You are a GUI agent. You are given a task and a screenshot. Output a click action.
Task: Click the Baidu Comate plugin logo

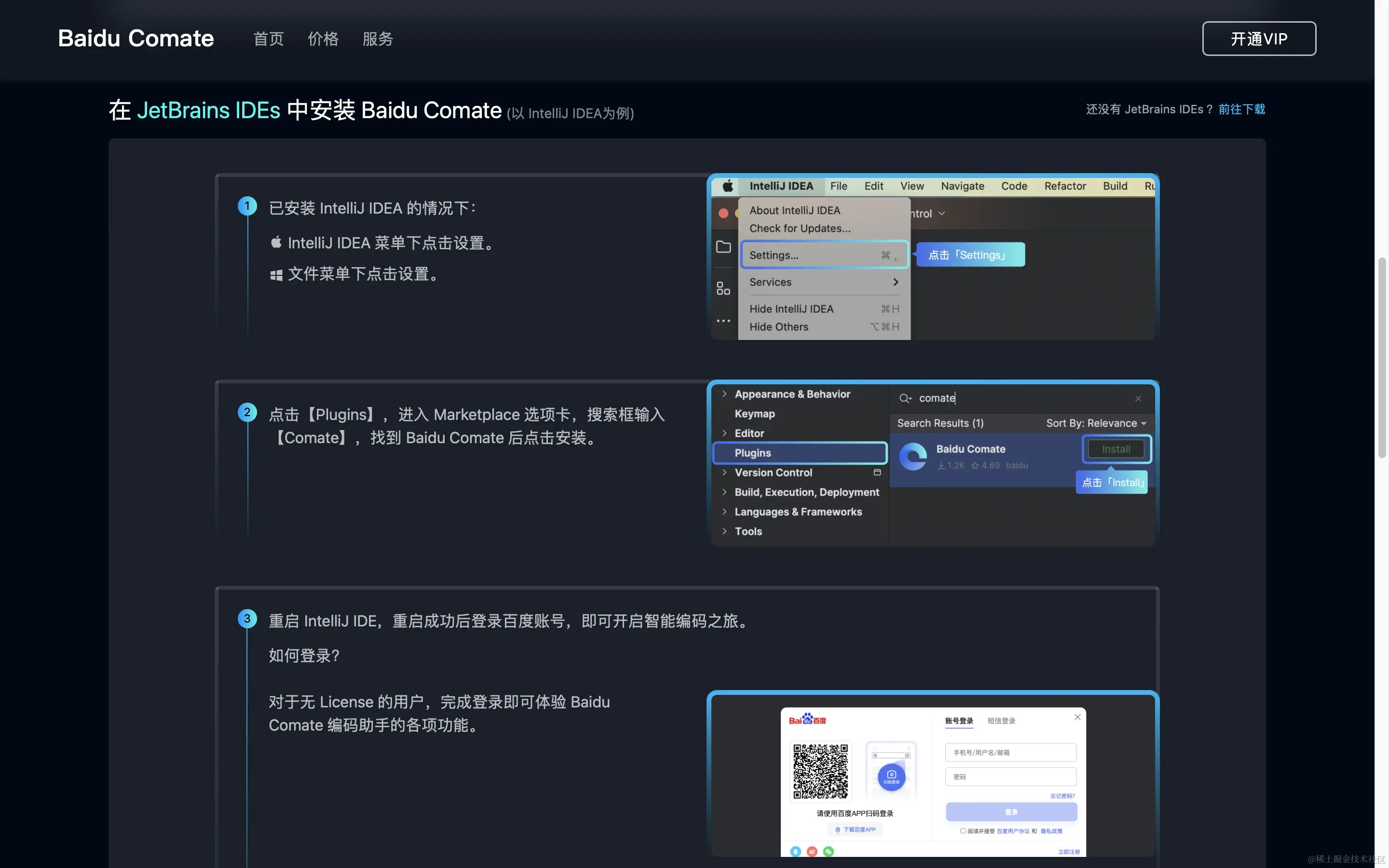pos(912,456)
